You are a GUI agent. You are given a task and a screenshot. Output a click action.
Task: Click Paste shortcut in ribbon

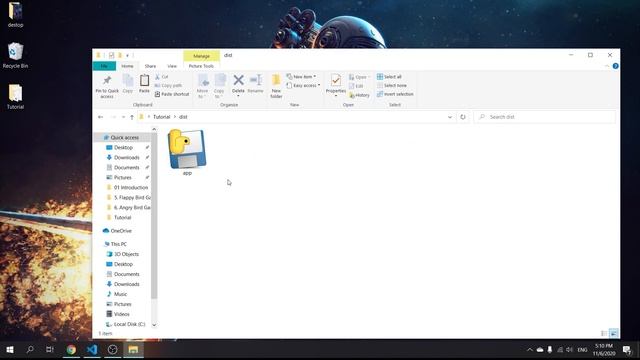click(x=172, y=94)
